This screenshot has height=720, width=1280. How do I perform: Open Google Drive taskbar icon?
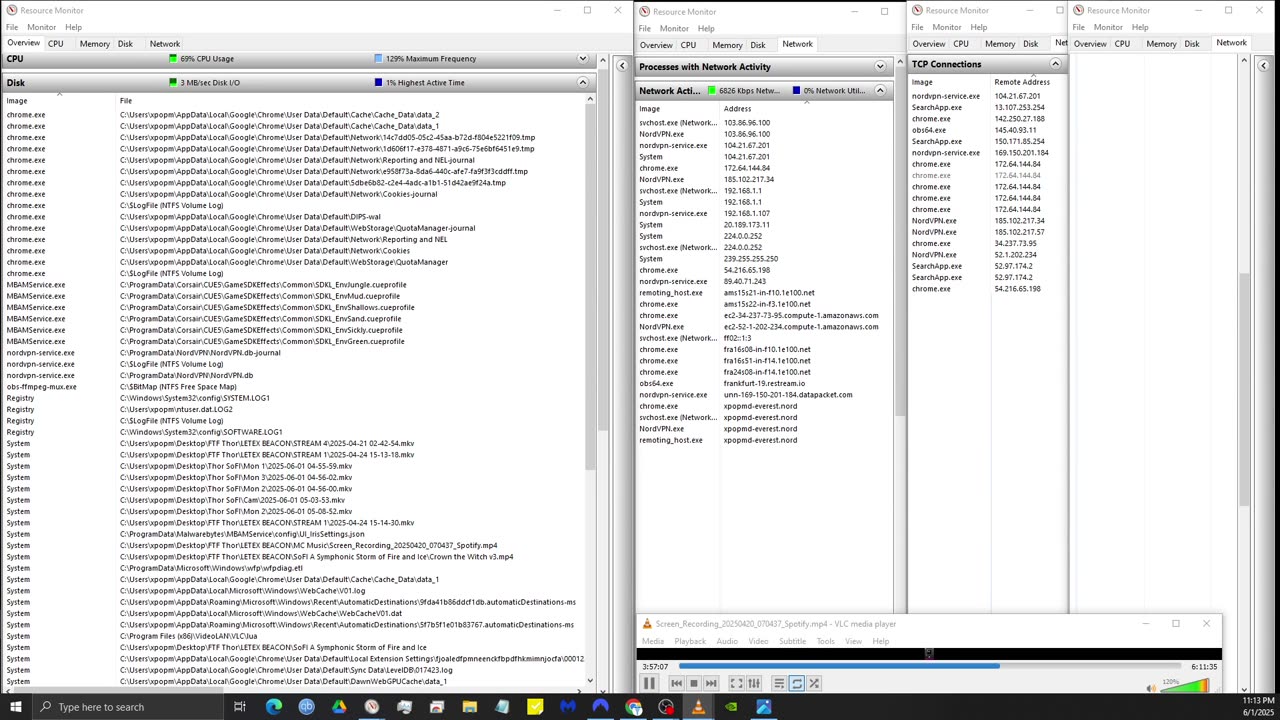[339, 707]
